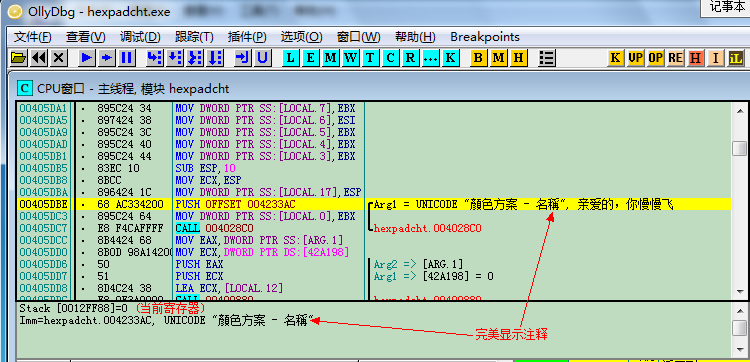Image resolution: width=750 pixels, height=362 pixels.
Task: Click the Stack [0012FF88]=0 info line
Action: coord(74,308)
